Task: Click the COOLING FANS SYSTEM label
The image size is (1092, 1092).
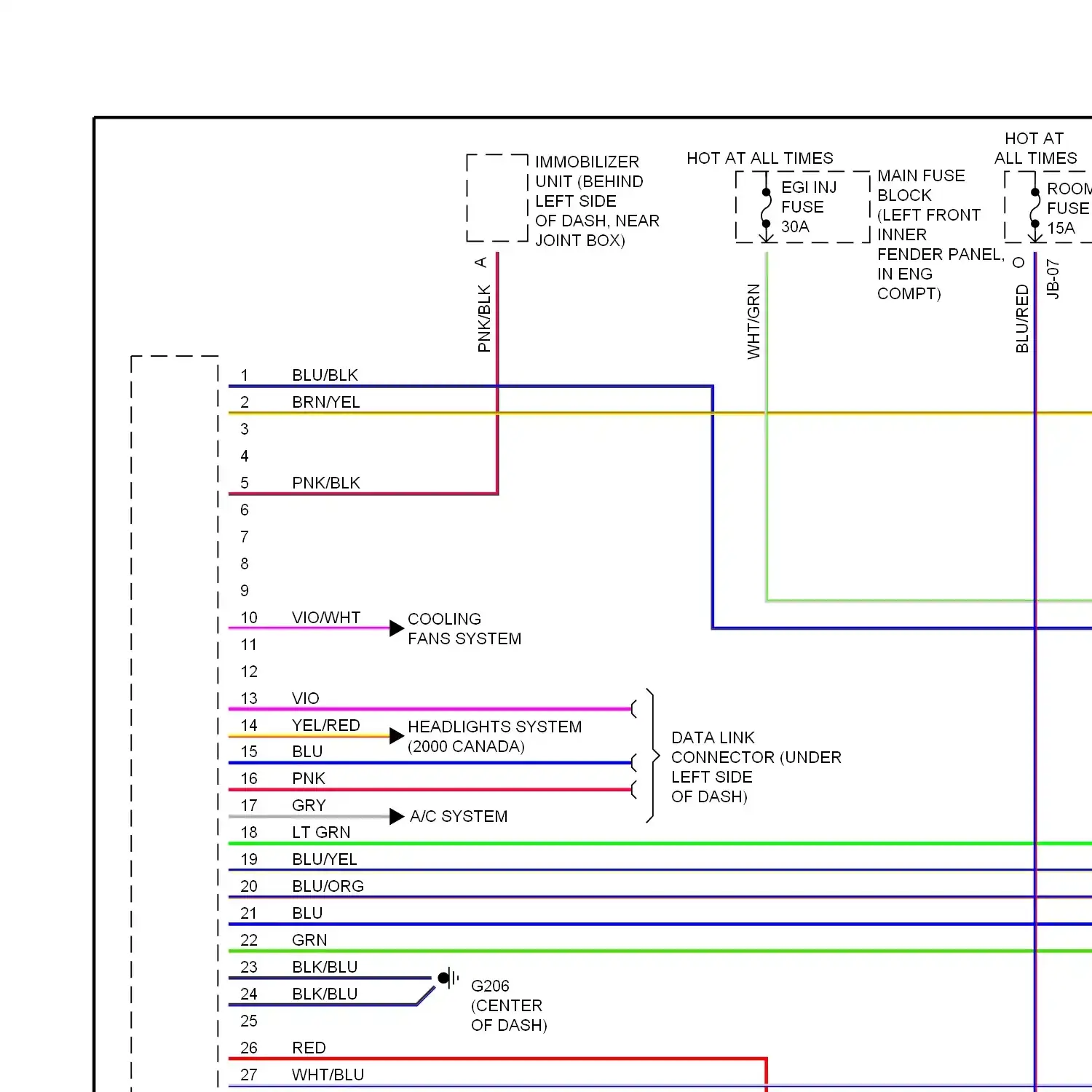Action: (464, 628)
